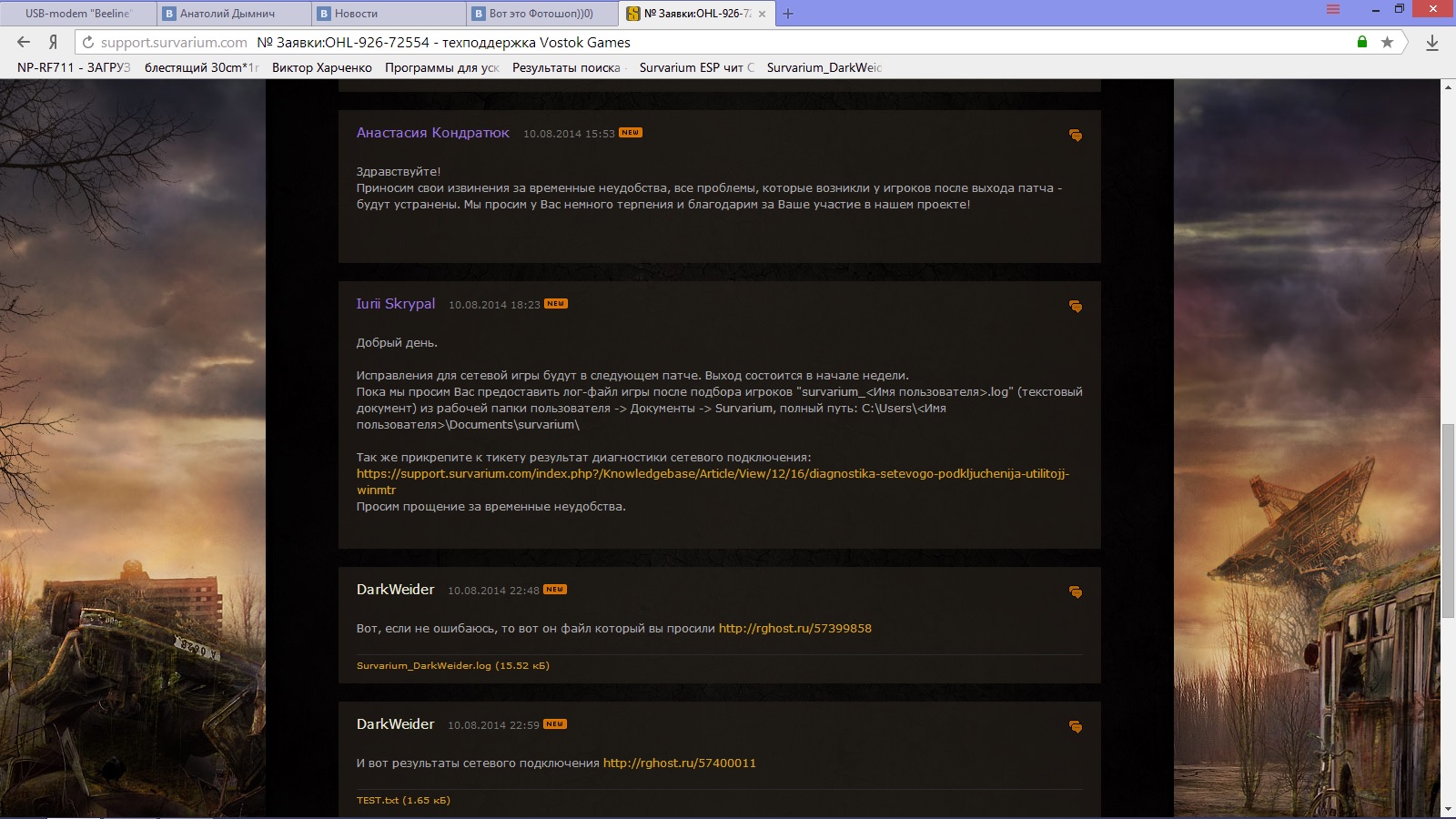Quote reply icon on Iurii Skrypal post
1456x819 pixels.
pyautogui.click(x=1076, y=307)
